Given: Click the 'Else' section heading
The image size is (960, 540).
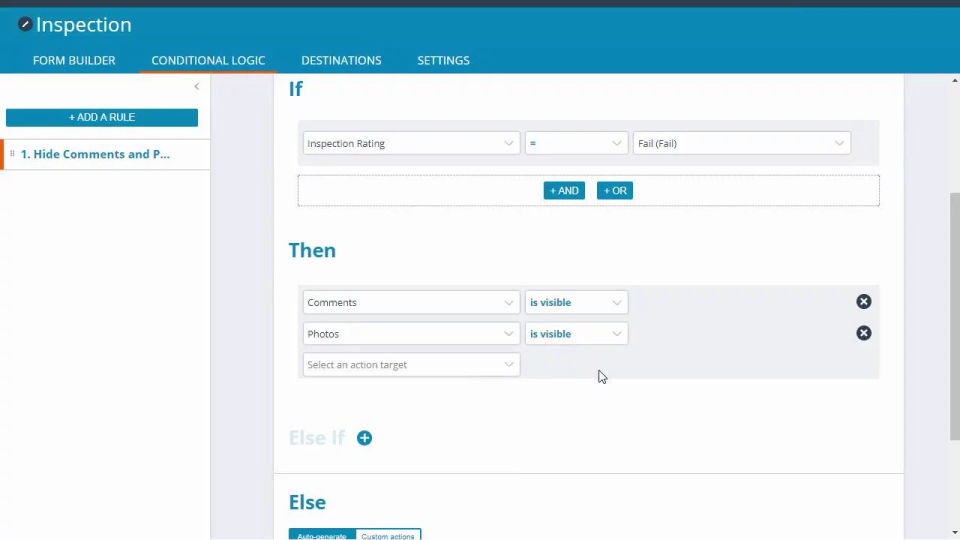Looking at the screenshot, I should 307,502.
